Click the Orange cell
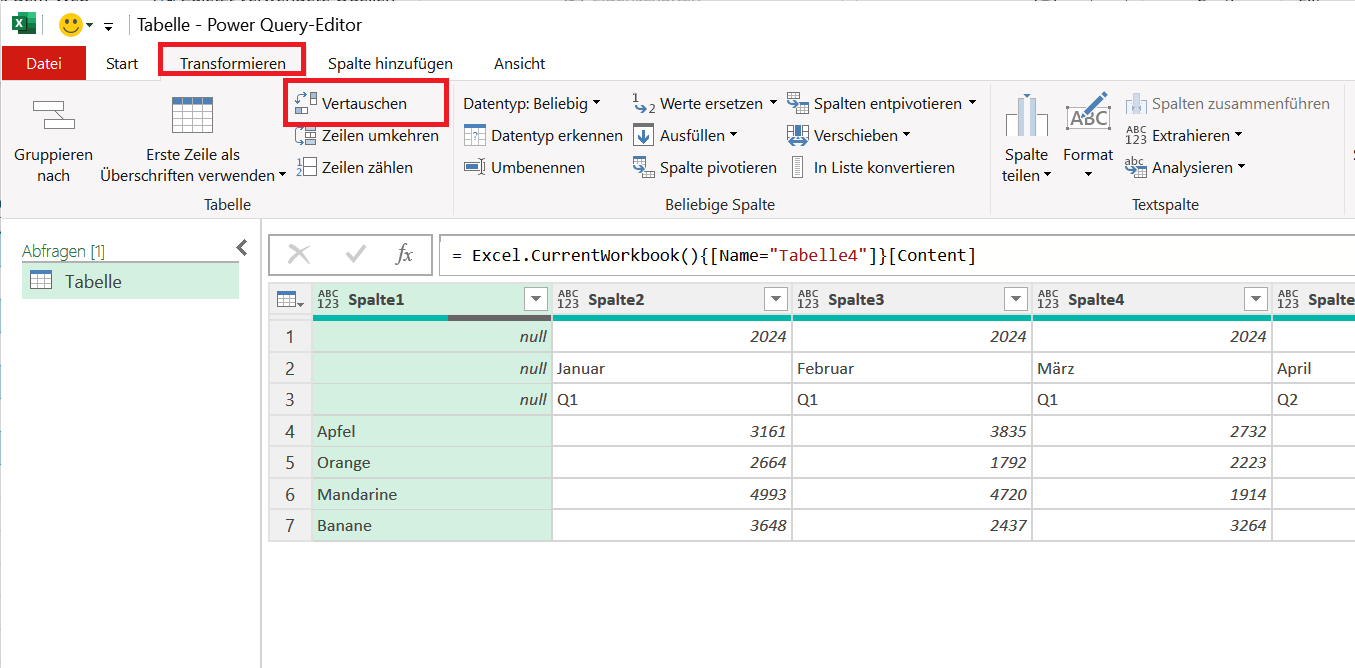 pyautogui.click(x=432, y=462)
